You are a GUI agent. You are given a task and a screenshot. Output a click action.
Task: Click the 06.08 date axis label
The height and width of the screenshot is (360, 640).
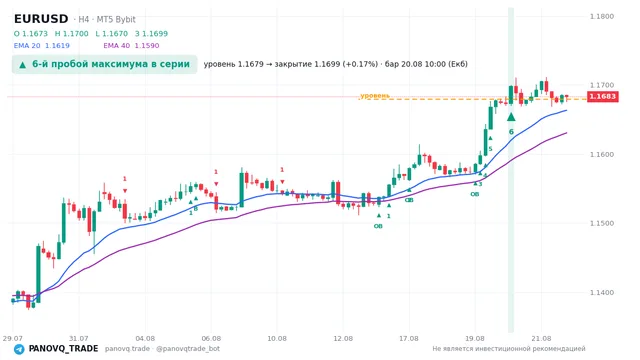pos(211,338)
